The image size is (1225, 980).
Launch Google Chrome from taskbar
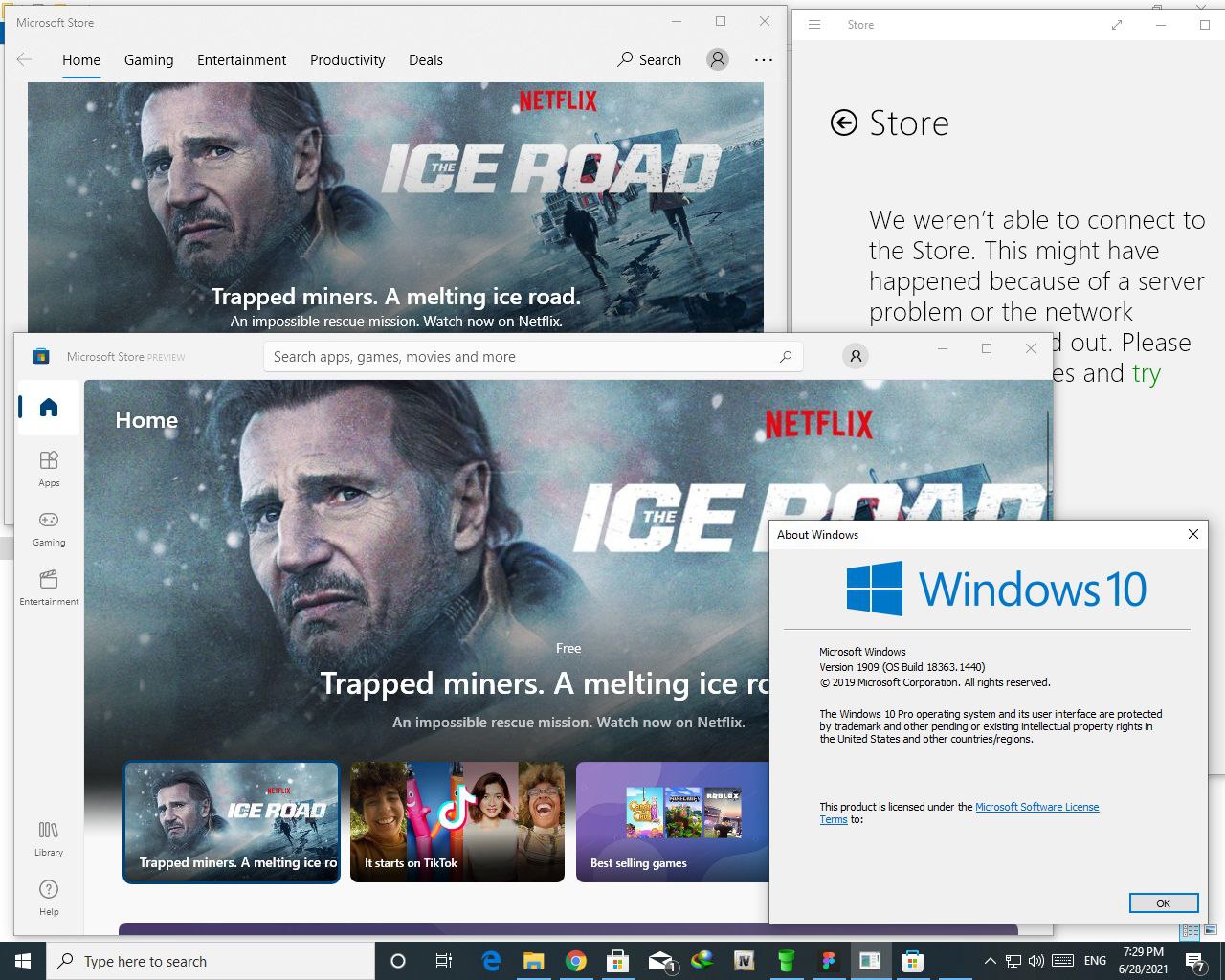(x=575, y=961)
